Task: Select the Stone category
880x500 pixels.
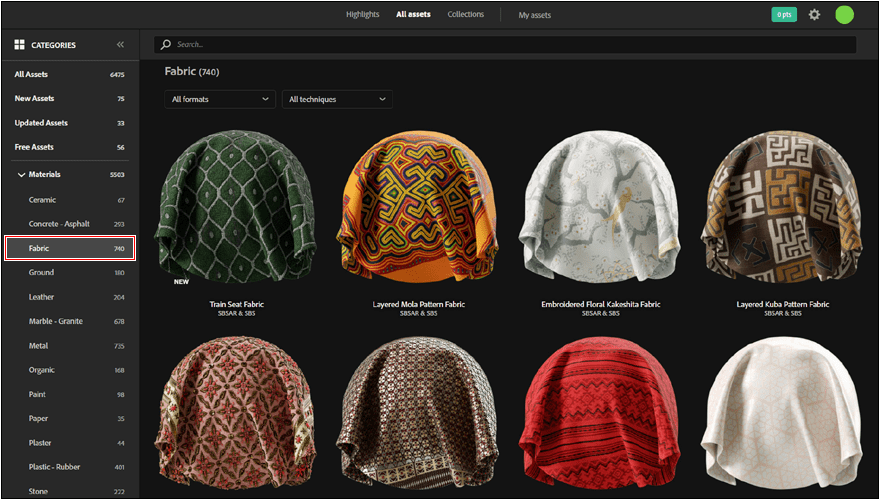Action: tap(70, 491)
